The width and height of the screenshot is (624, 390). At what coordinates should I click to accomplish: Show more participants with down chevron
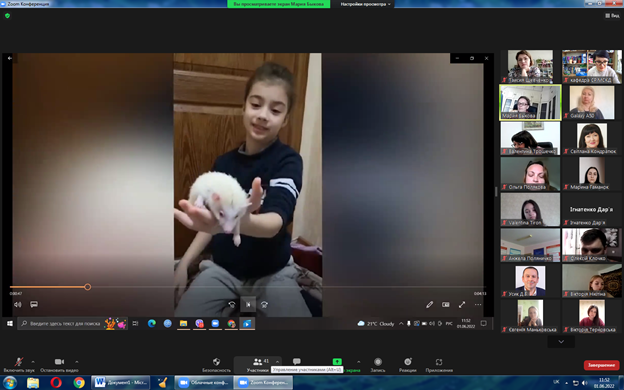[561, 341]
